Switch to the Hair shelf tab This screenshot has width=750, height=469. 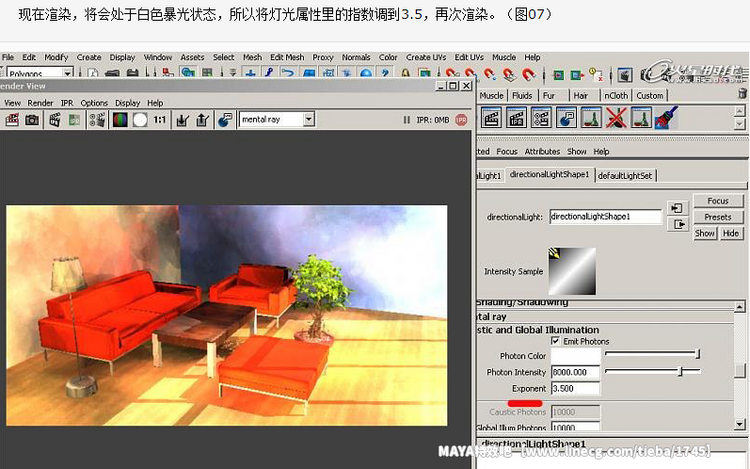580,96
